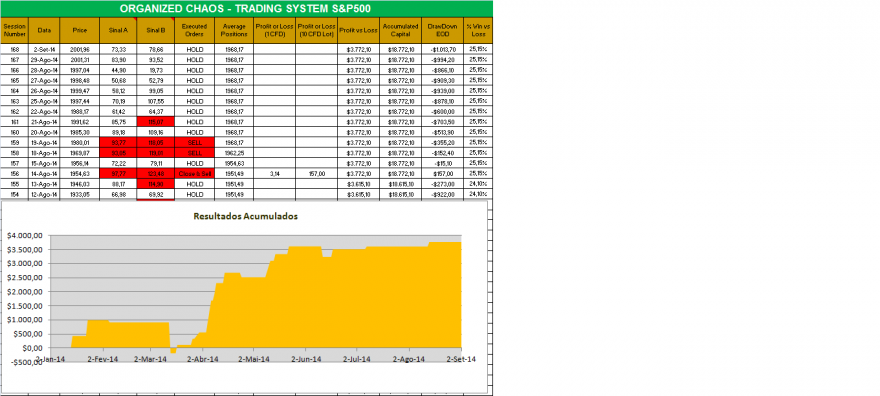This screenshot has height=396, width=880.
Task: Select the 'Profit or Loss (1CFD)' header
Action: tap(274, 30)
